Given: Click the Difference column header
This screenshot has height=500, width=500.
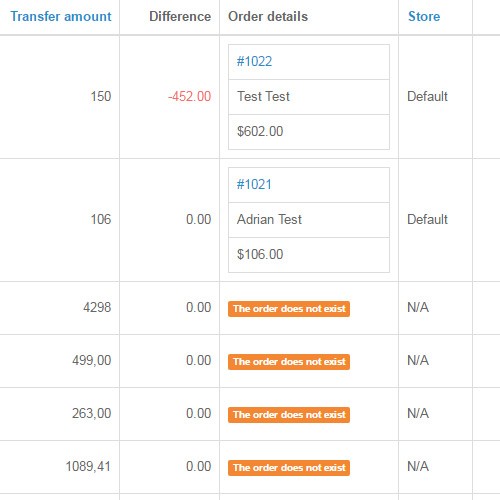Looking at the screenshot, I should pos(180,16).
